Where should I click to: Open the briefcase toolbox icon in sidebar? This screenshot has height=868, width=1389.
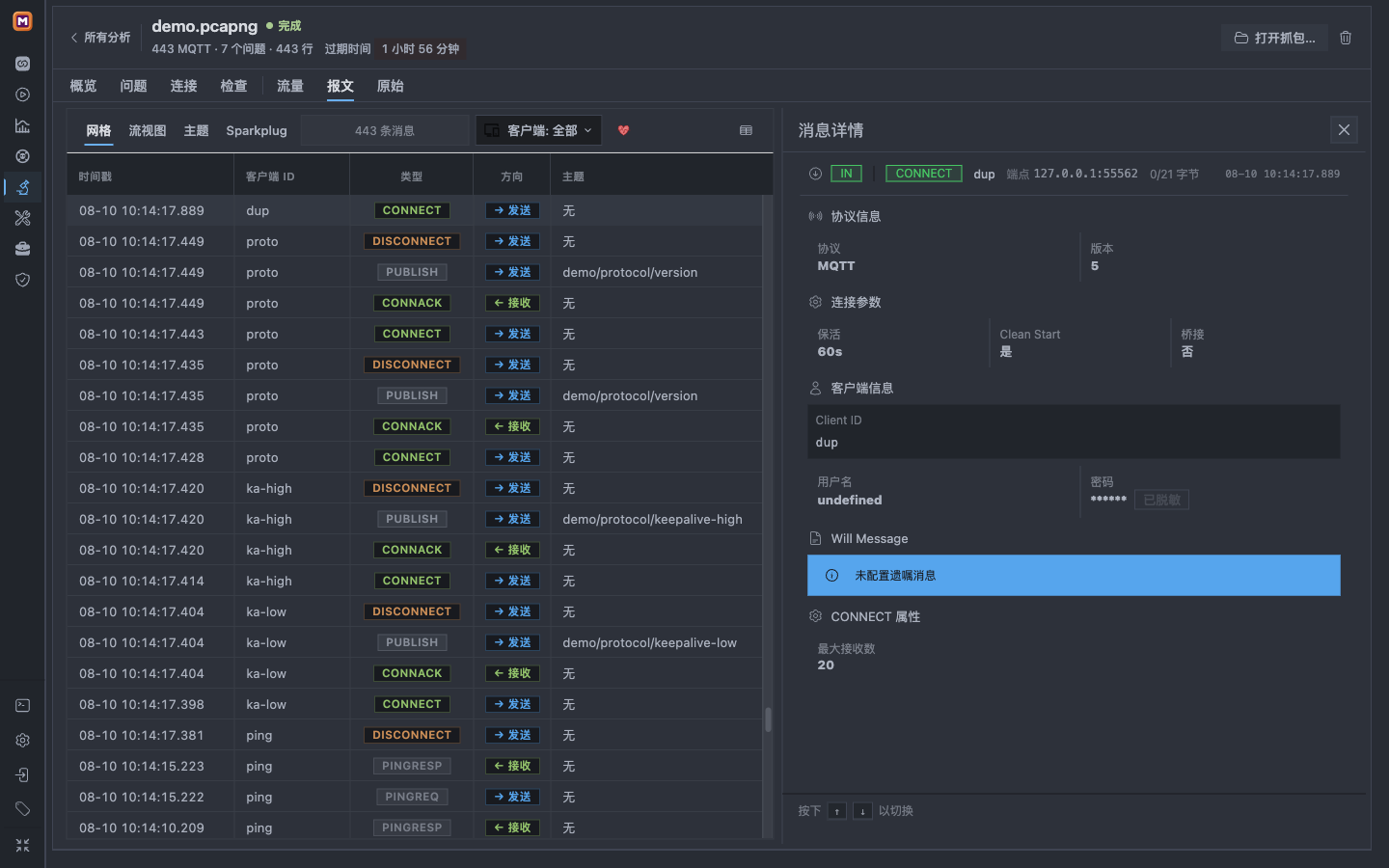pos(22,249)
